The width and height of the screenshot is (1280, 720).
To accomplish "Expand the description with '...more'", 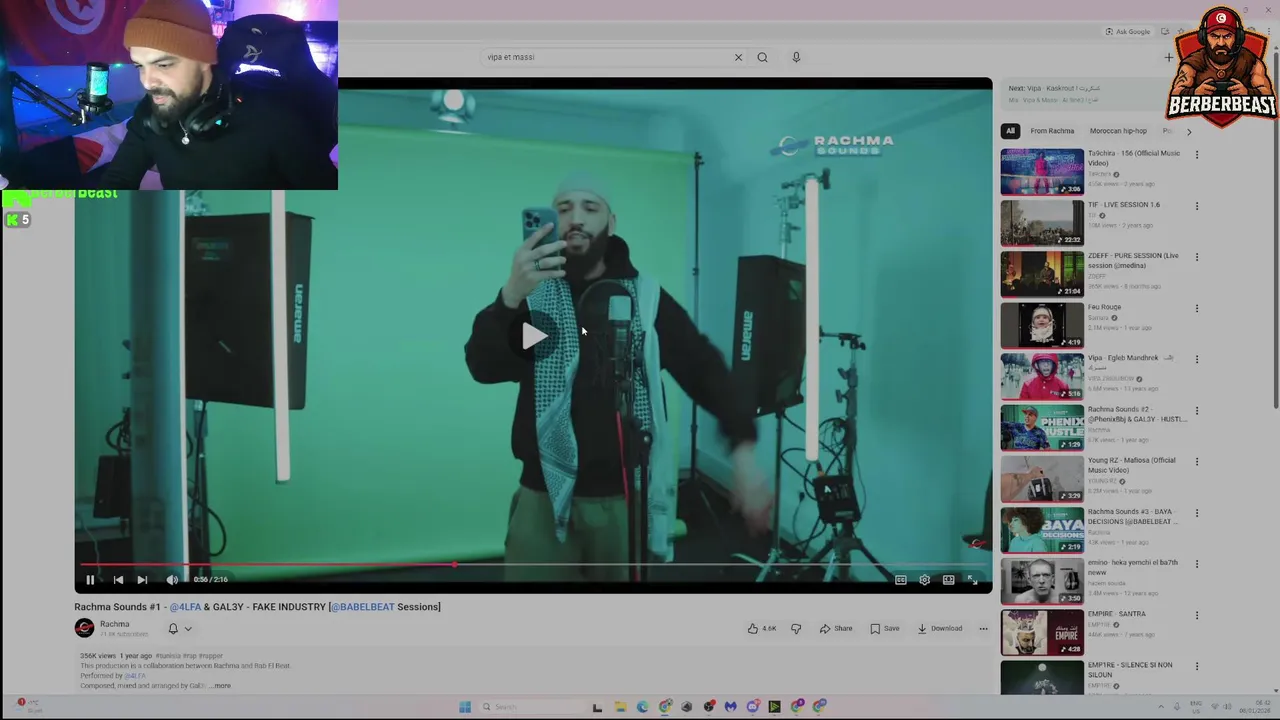I will tap(221, 686).
